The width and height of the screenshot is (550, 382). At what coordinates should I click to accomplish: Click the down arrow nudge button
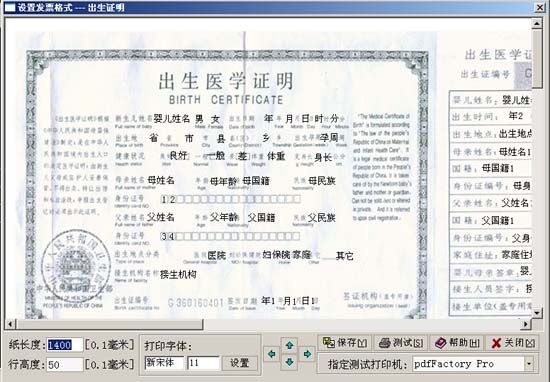(x=289, y=362)
